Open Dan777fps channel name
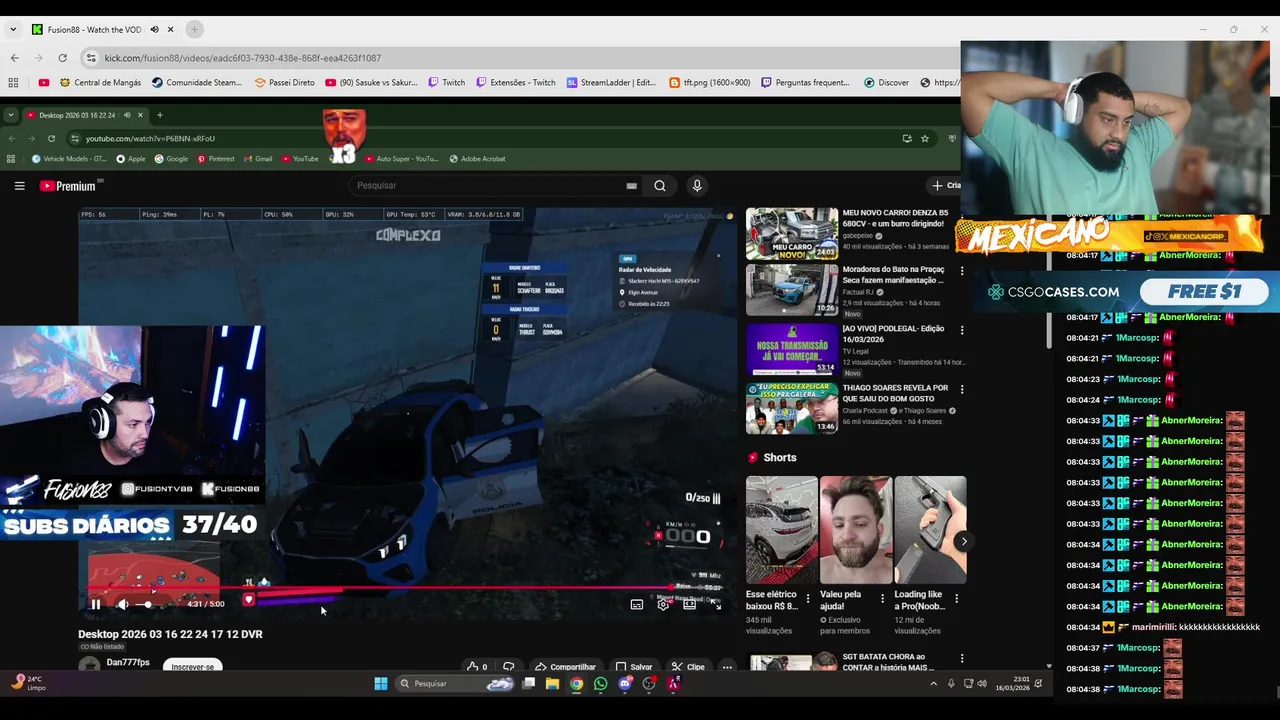1280x720 pixels. (x=128, y=663)
